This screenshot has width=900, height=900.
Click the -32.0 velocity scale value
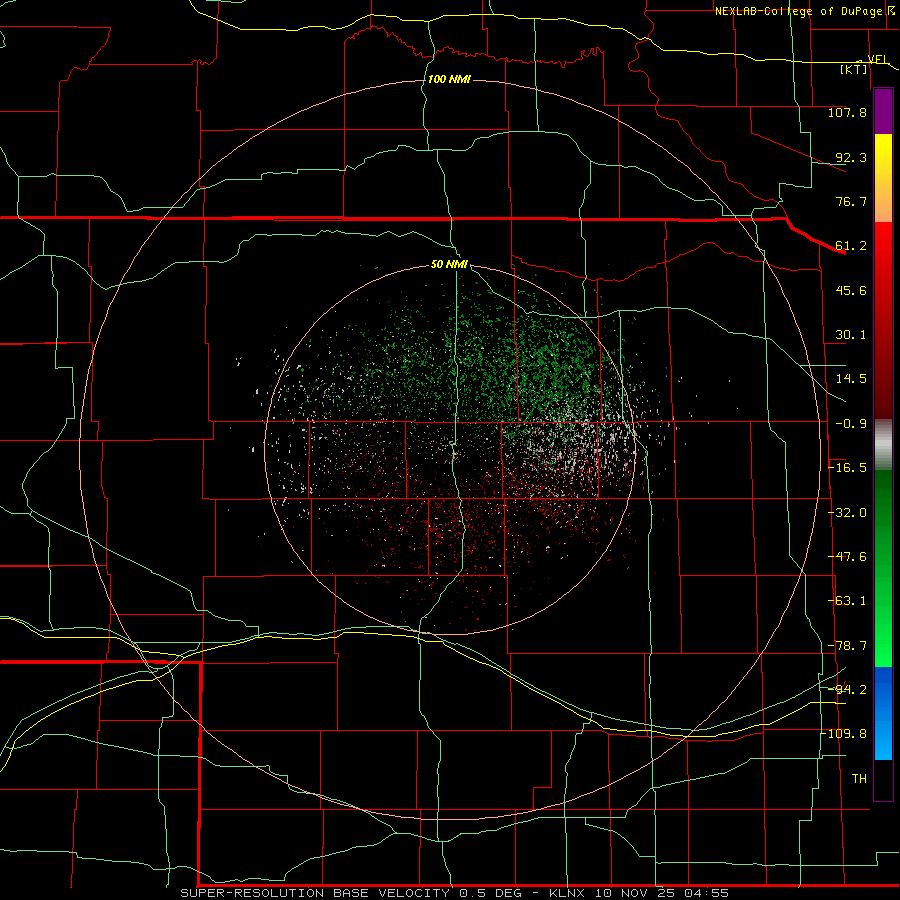tap(847, 513)
